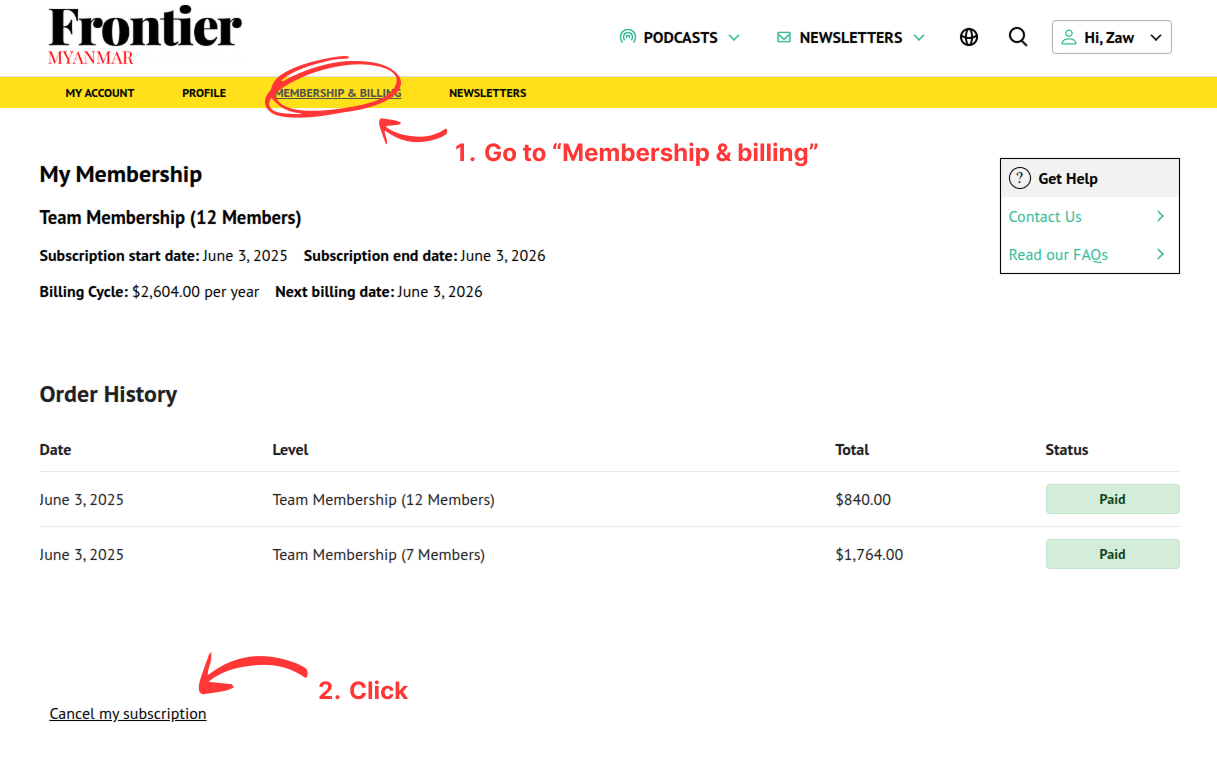This screenshot has width=1217, height=763.
Task: Click the search magnifier icon
Action: 1018,36
